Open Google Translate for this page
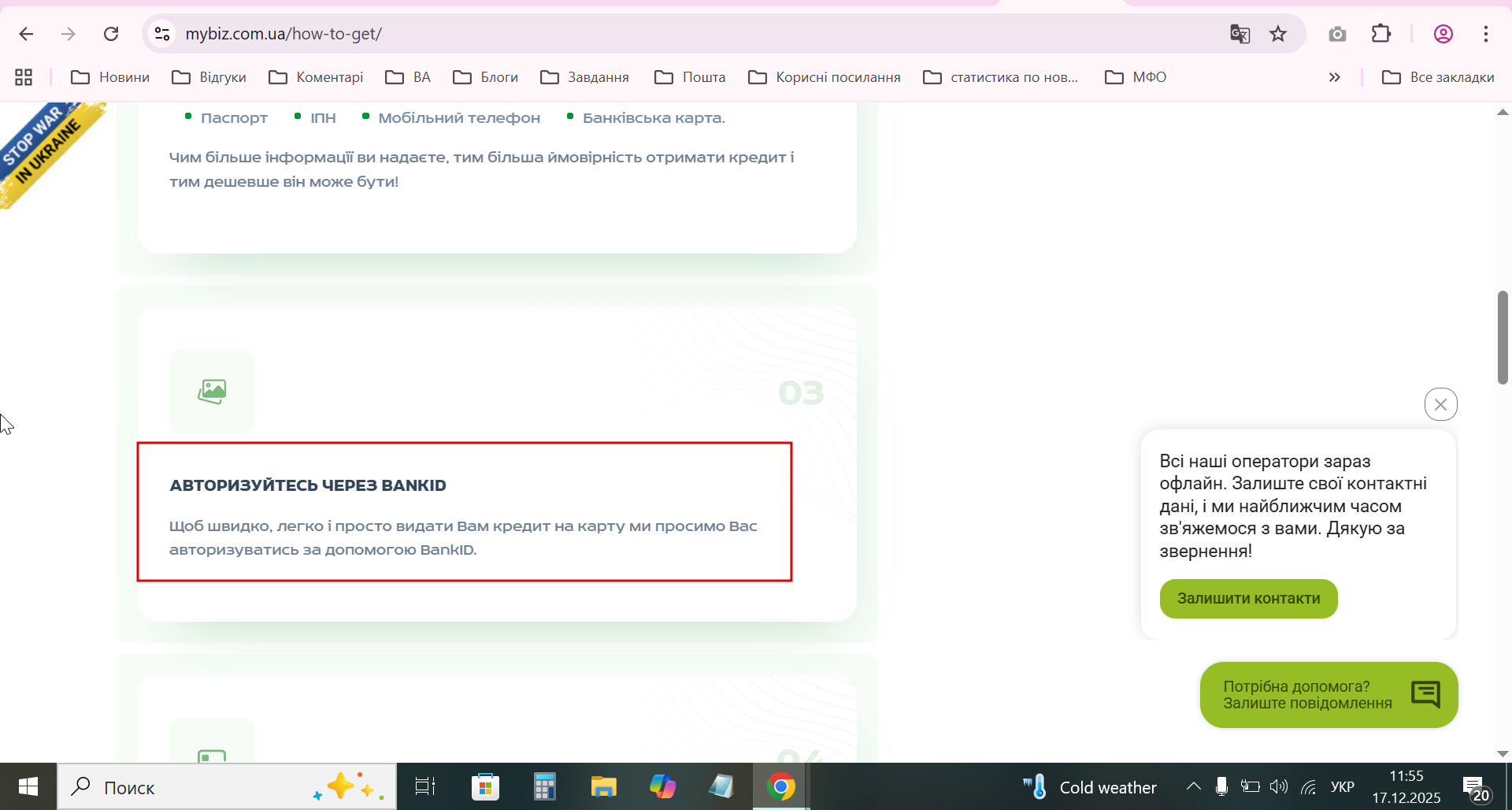1512x810 pixels. [1240, 34]
